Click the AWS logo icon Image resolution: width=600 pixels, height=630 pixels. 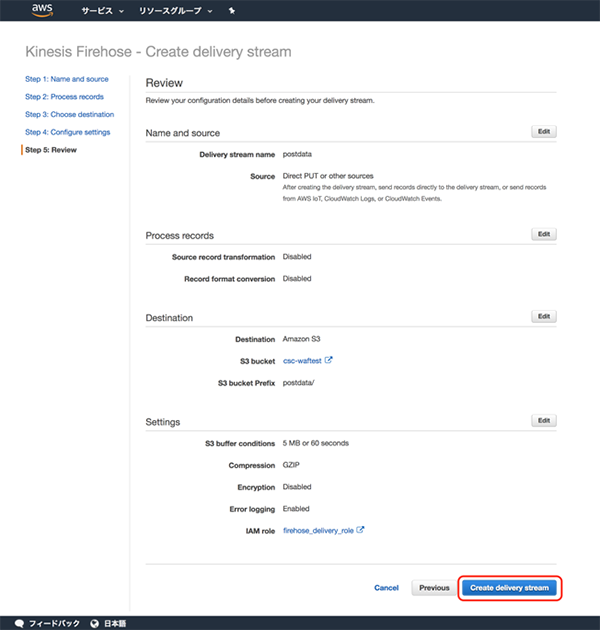41,11
